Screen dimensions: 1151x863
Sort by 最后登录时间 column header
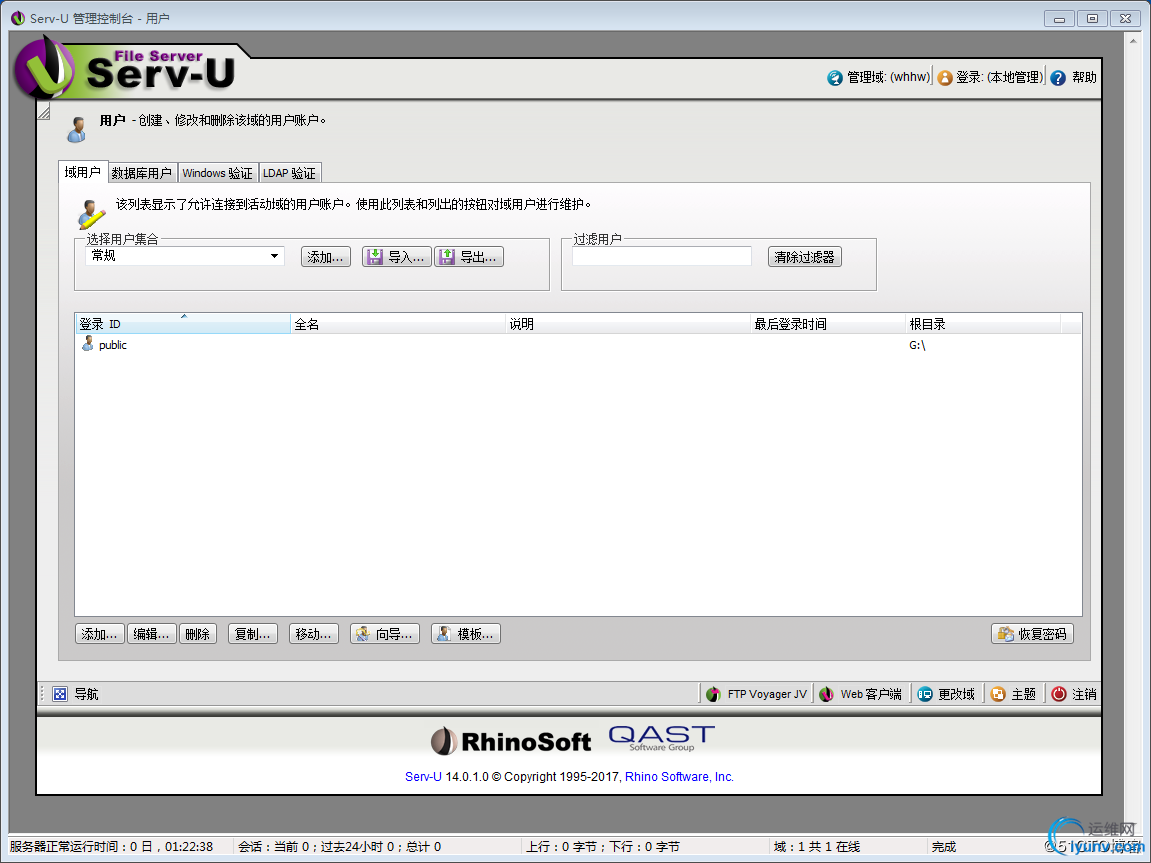(x=827, y=324)
